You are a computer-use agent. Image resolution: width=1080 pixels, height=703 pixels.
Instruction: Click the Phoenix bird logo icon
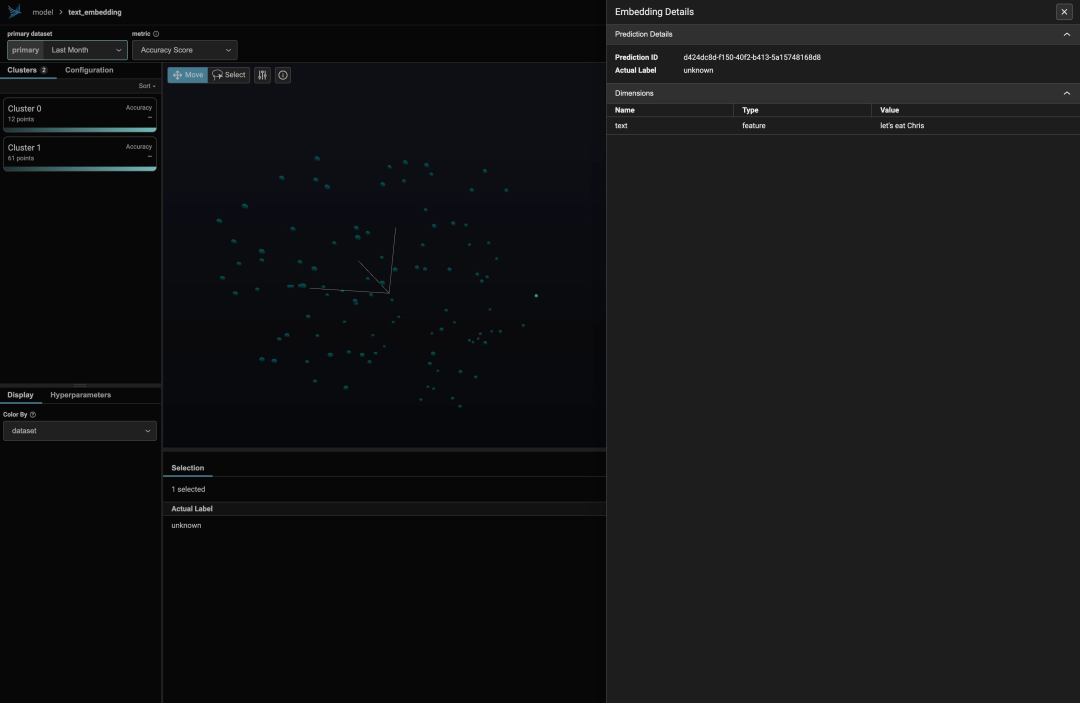14,12
